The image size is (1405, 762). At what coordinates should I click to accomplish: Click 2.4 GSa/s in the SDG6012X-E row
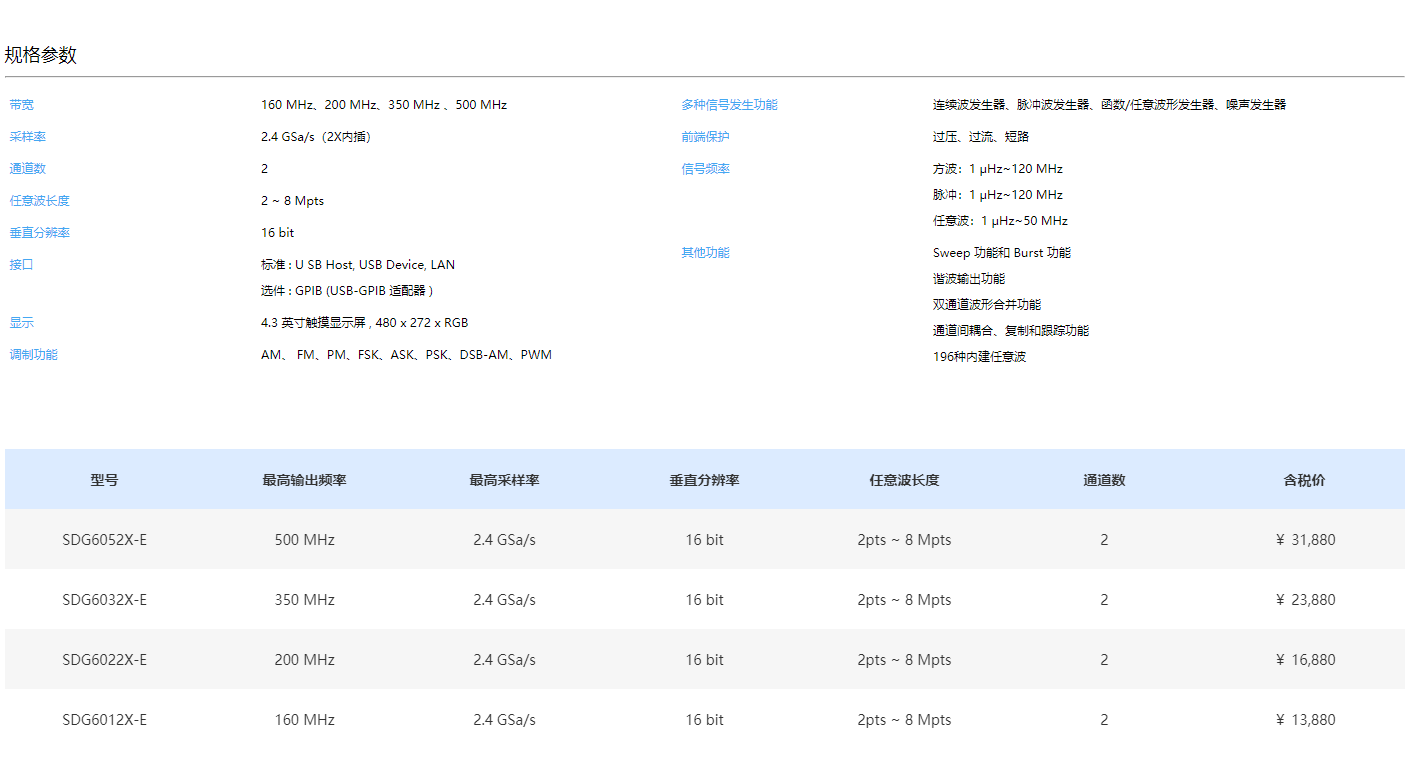coord(504,720)
